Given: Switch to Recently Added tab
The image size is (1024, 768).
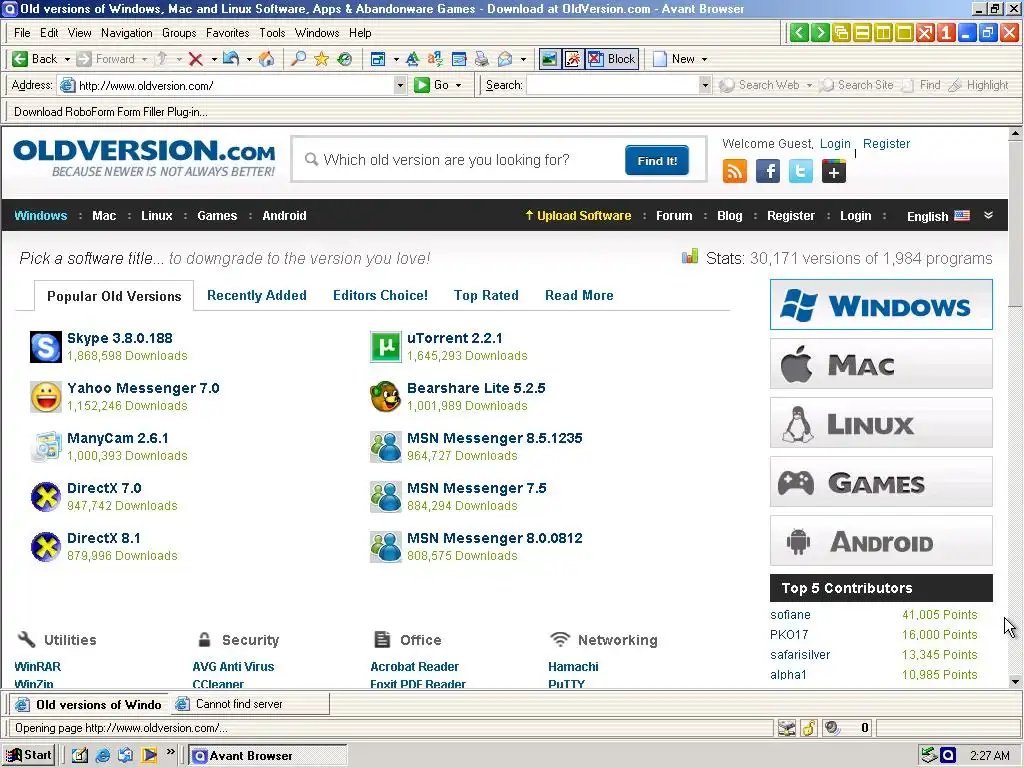Looking at the screenshot, I should 257,295.
